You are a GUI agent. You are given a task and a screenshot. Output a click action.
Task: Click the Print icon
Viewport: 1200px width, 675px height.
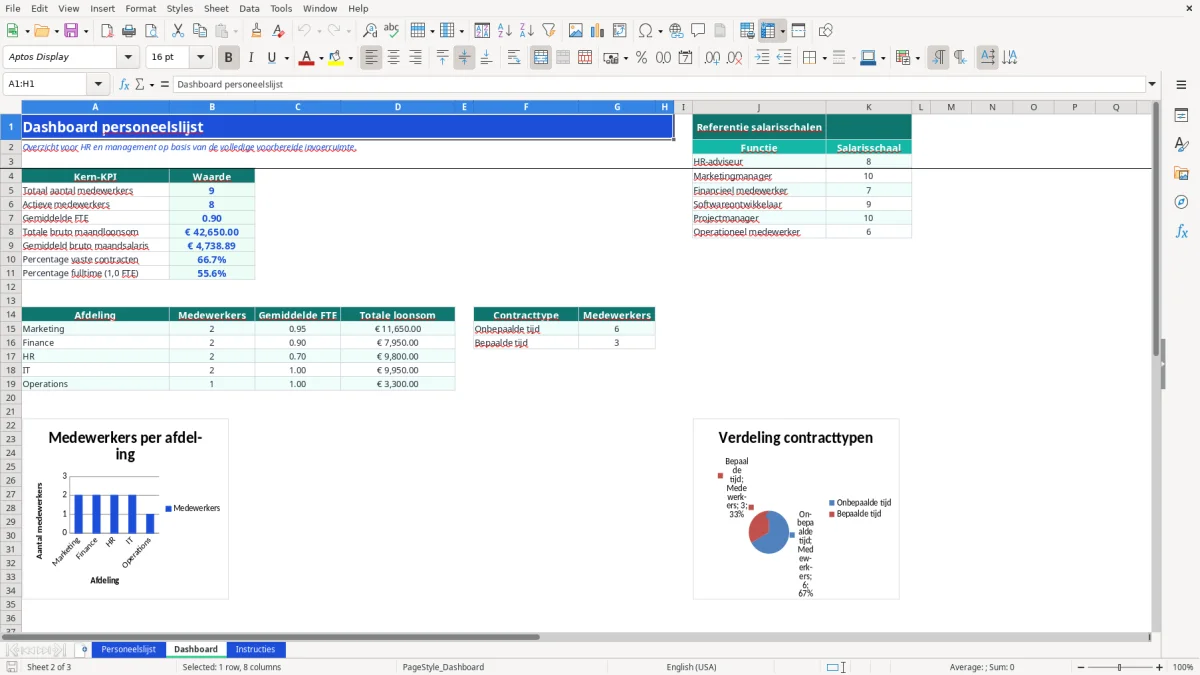click(x=129, y=31)
